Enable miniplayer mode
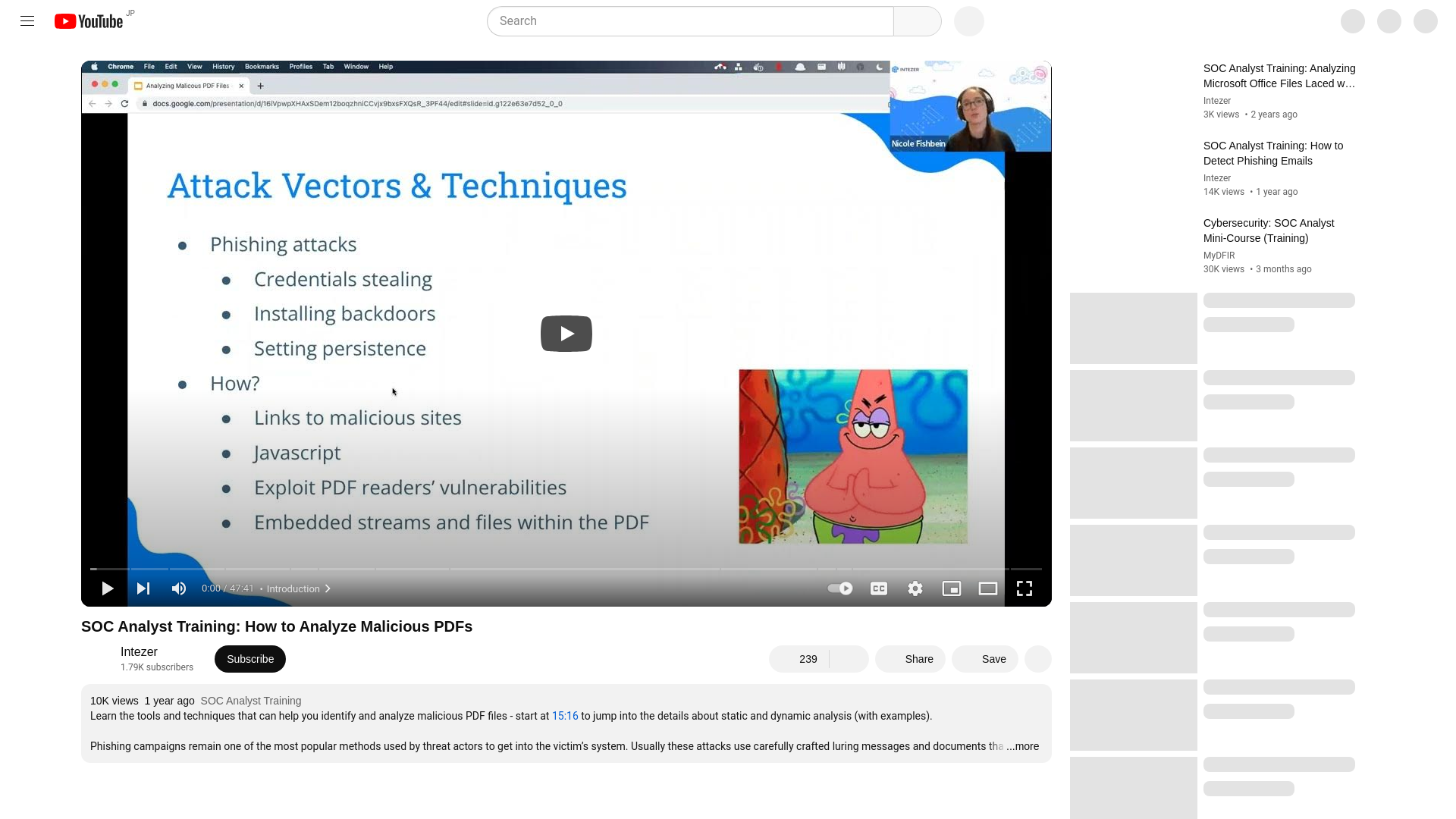This screenshot has height=819, width=1456. pos(952,588)
